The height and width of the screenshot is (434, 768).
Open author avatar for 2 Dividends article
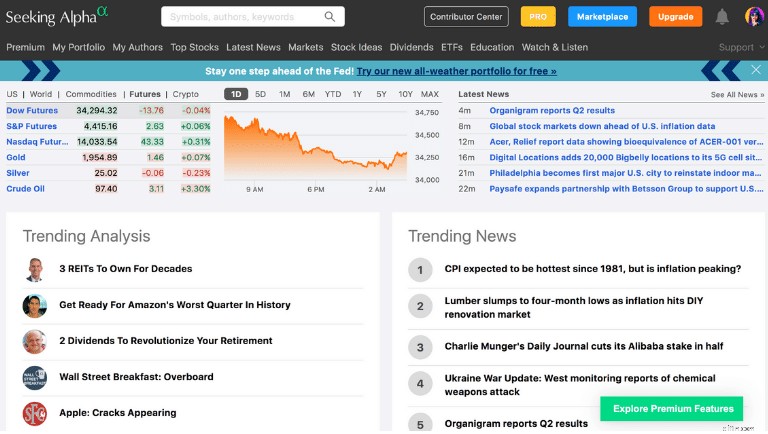click(35, 341)
